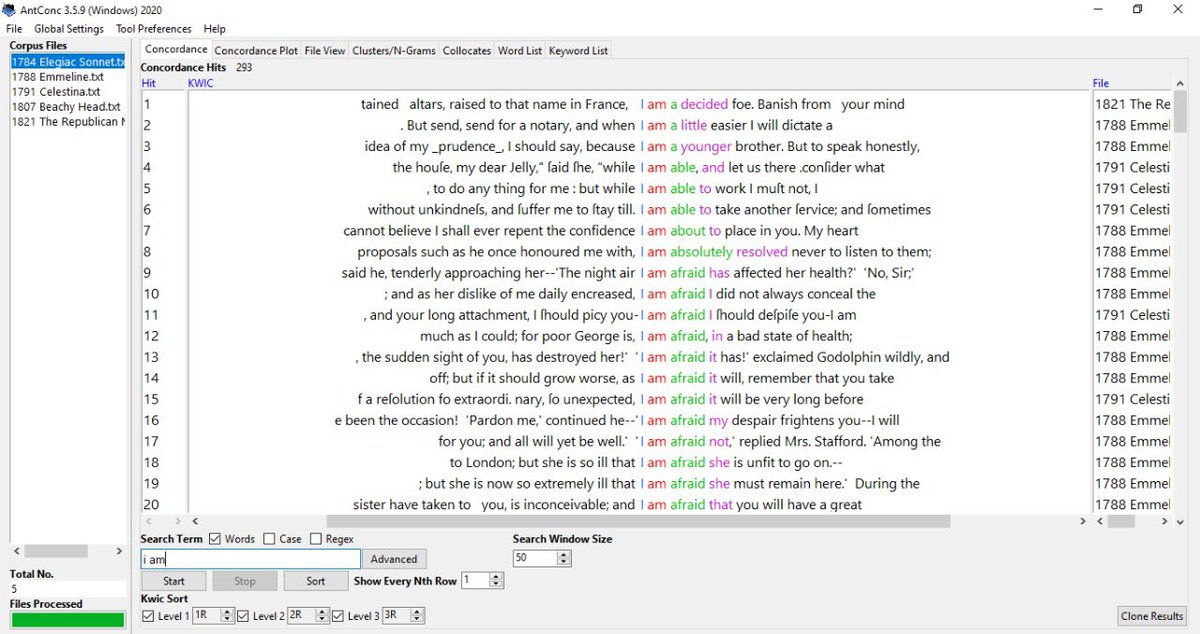Select corpus file 1791 Celestina.txt
The height and width of the screenshot is (634, 1200).
[x=58, y=91]
